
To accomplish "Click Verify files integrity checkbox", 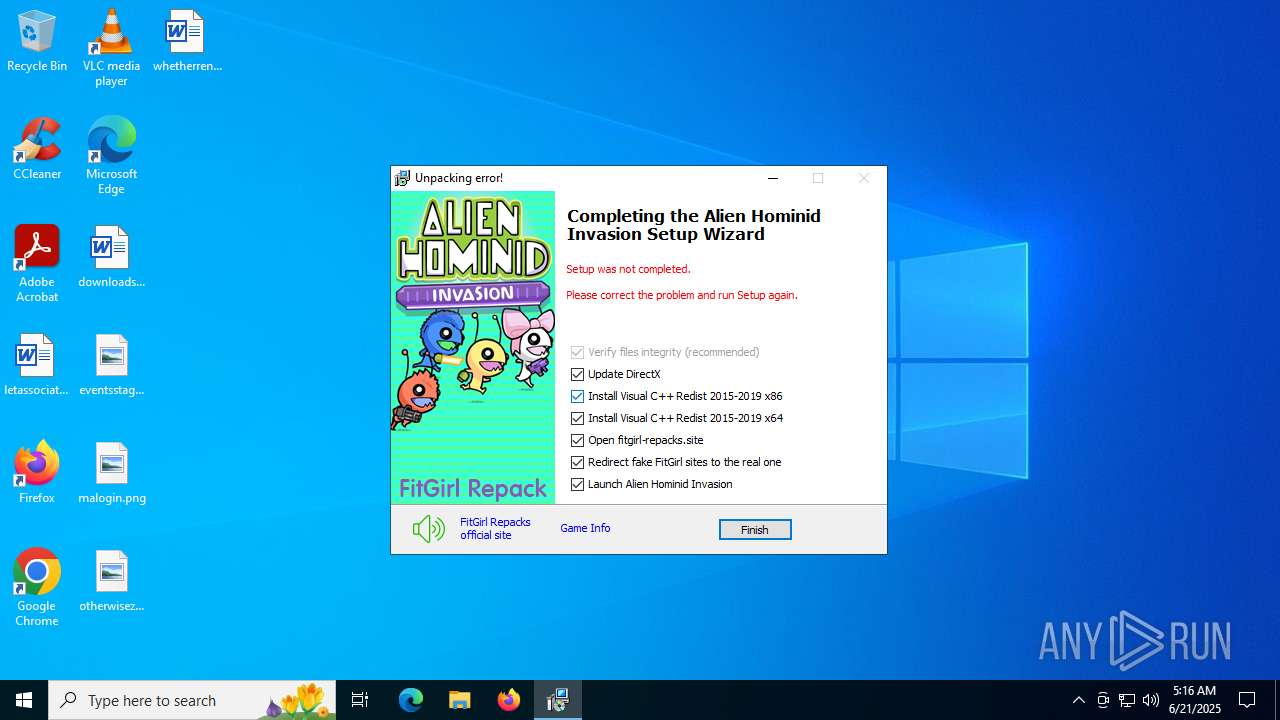I will click(x=577, y=352).
